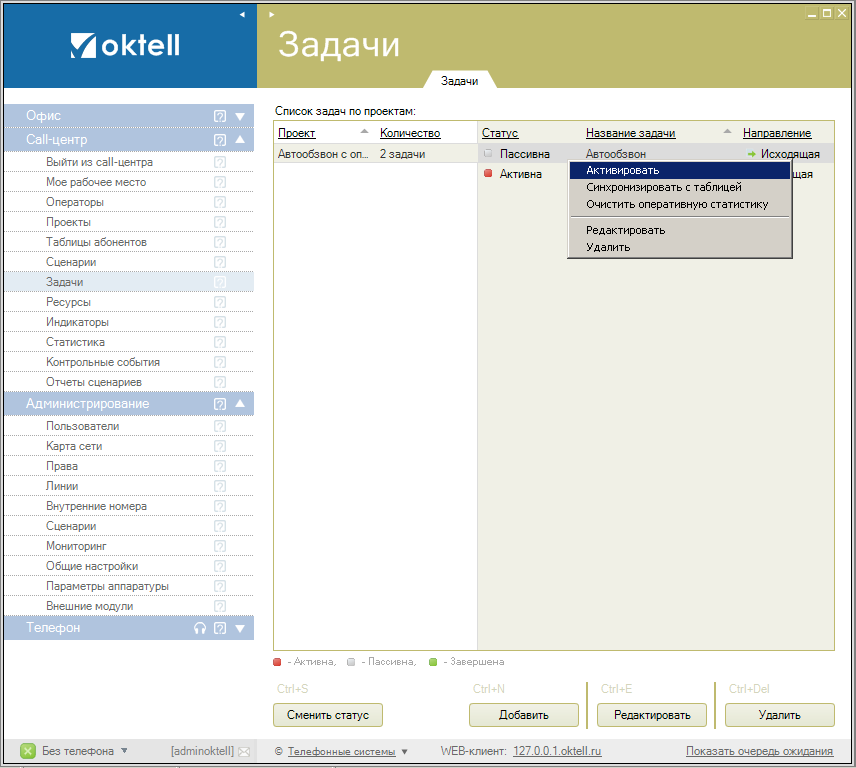The width and height of the screenshot is (856, 768).
Task: Open the Без телефона dropdown arrow
Action: (124, 751)
